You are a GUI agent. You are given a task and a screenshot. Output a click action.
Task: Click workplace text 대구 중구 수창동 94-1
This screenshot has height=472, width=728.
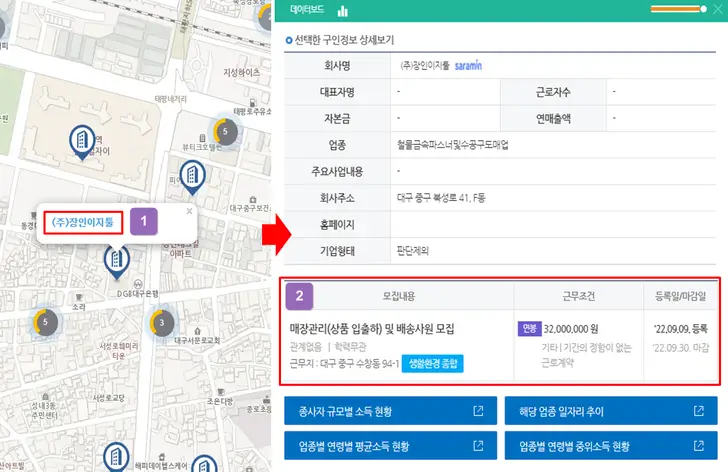coord(359,363)
